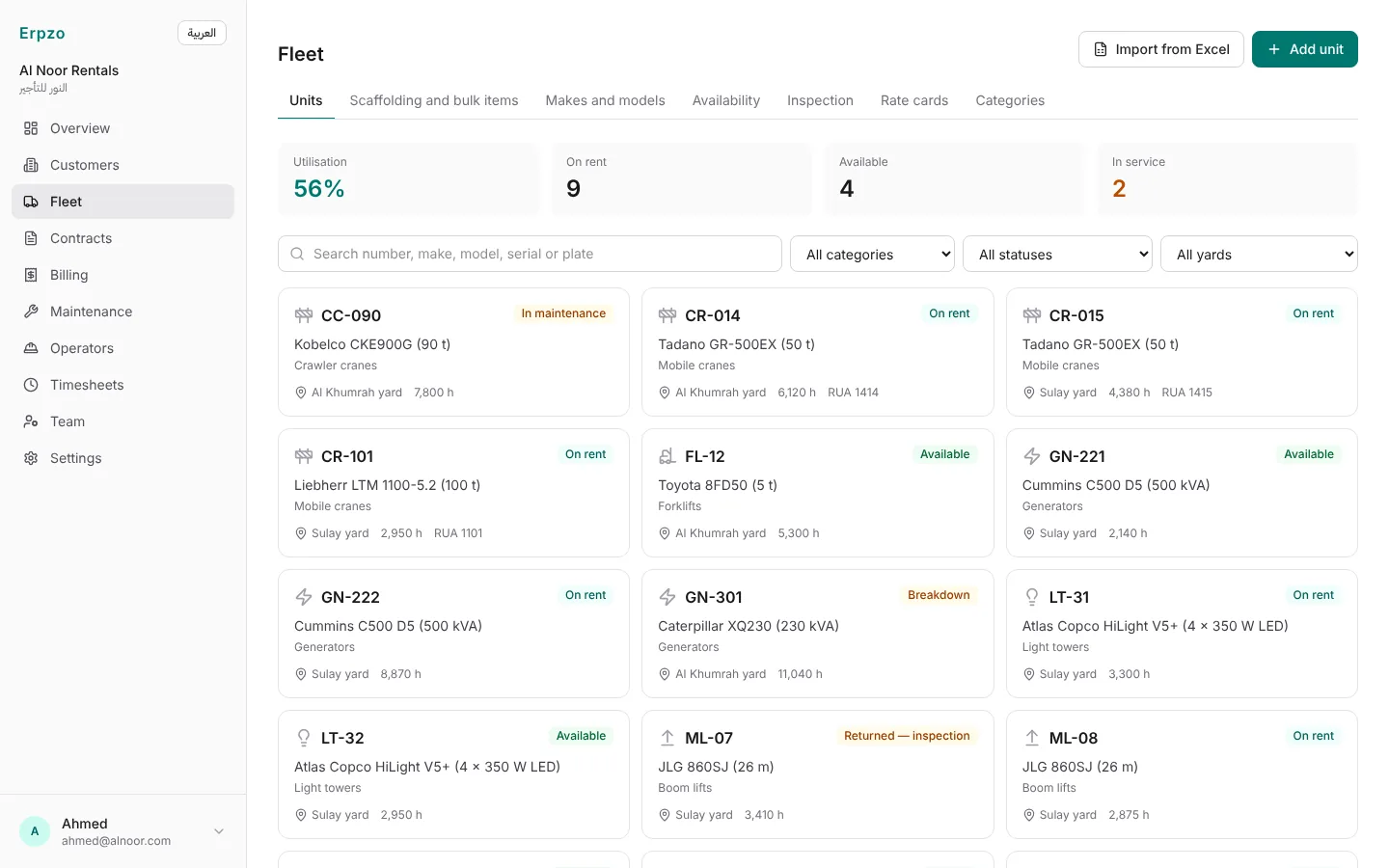Screen dimensions: 1389x868
Task: Select the Rate cards tab
Action: pos(914,100)
